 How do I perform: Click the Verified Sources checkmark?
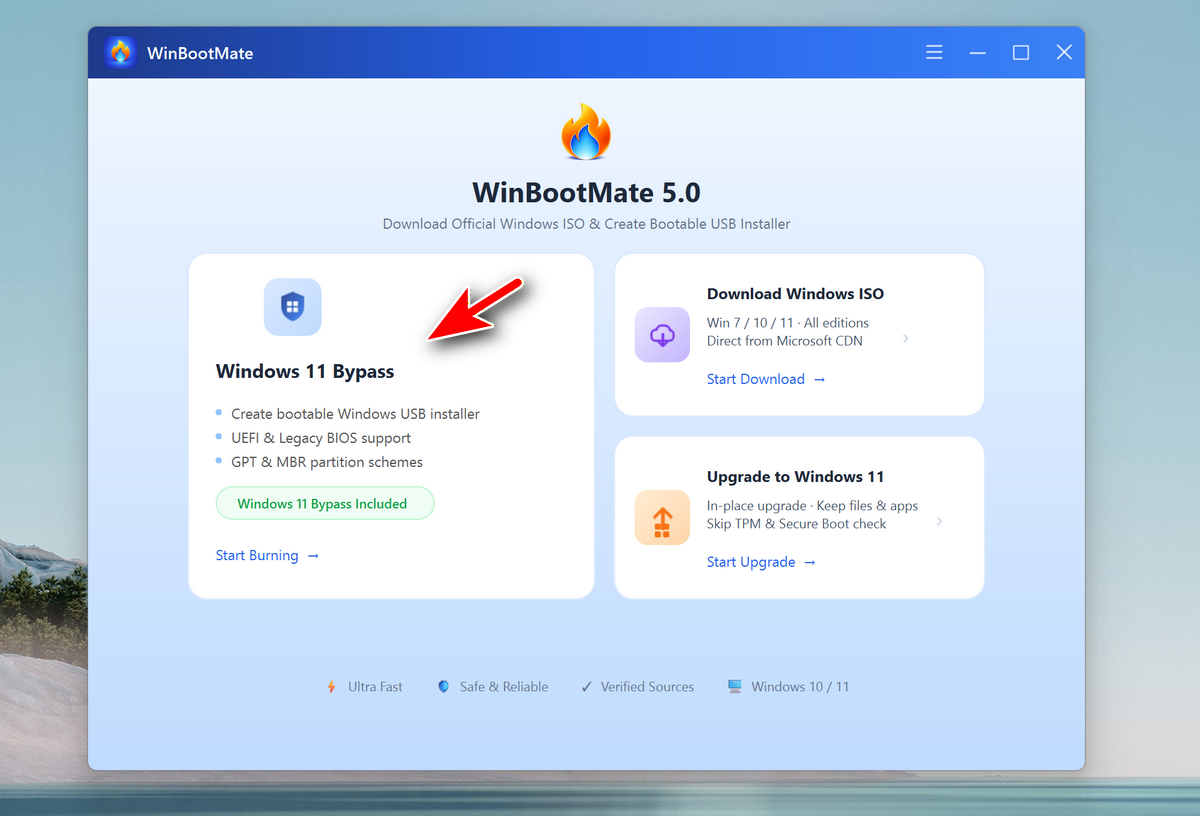[x=587, y=686]
